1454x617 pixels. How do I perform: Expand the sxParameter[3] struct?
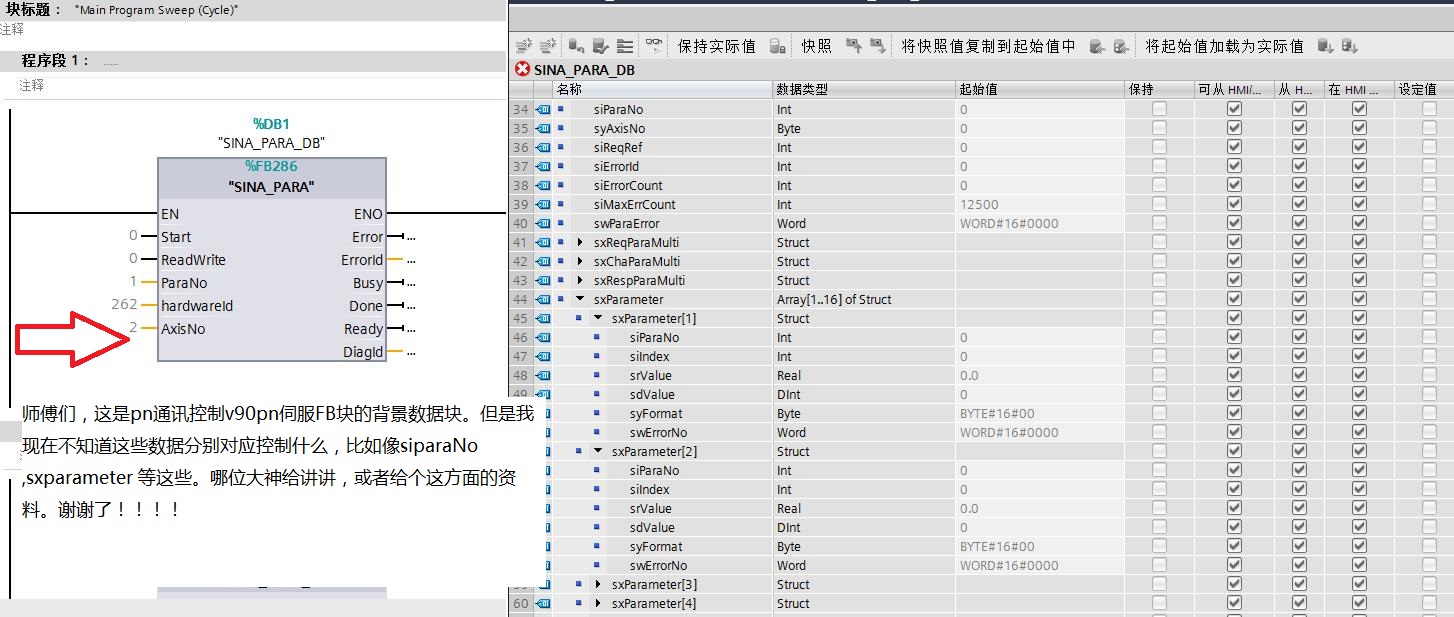pos(598,584)
